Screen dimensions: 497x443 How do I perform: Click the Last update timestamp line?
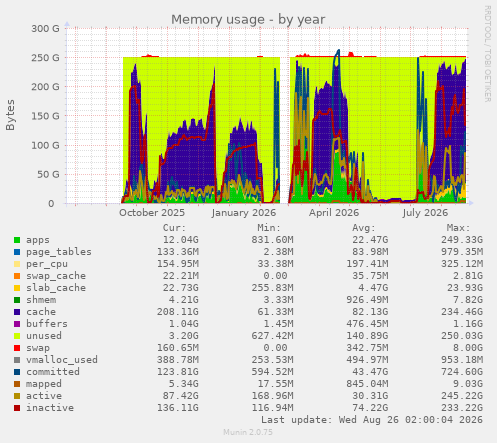click(x=372, y=420)
